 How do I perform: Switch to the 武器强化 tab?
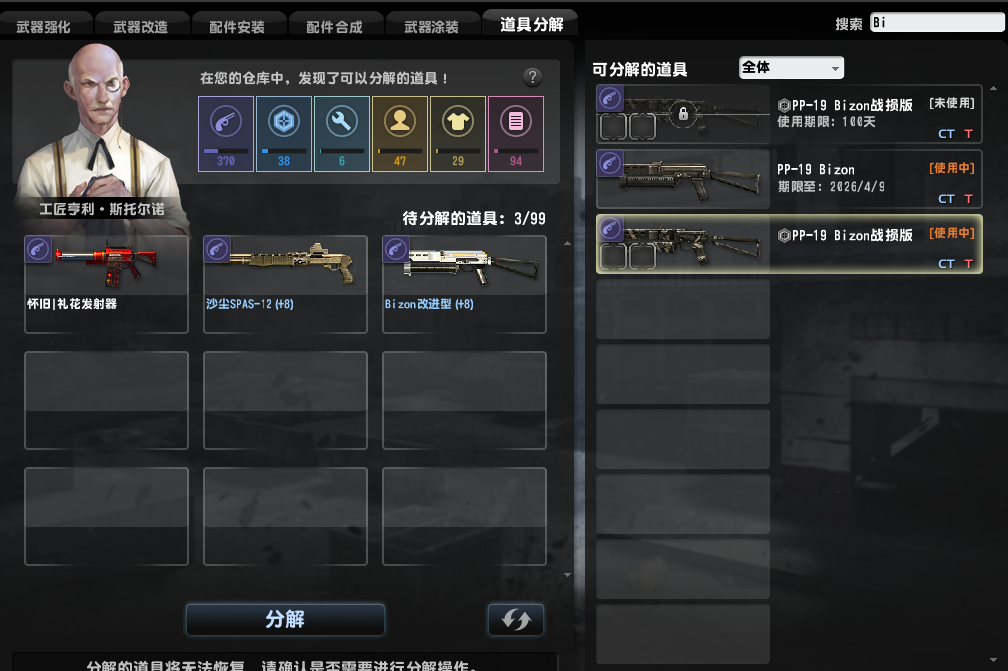(x=44, y=26)
